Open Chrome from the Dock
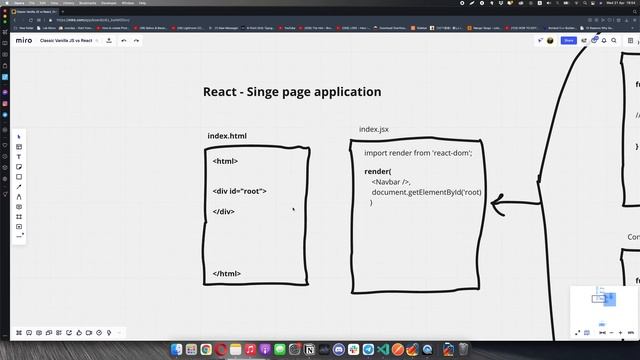 click(x=206, y=349)
